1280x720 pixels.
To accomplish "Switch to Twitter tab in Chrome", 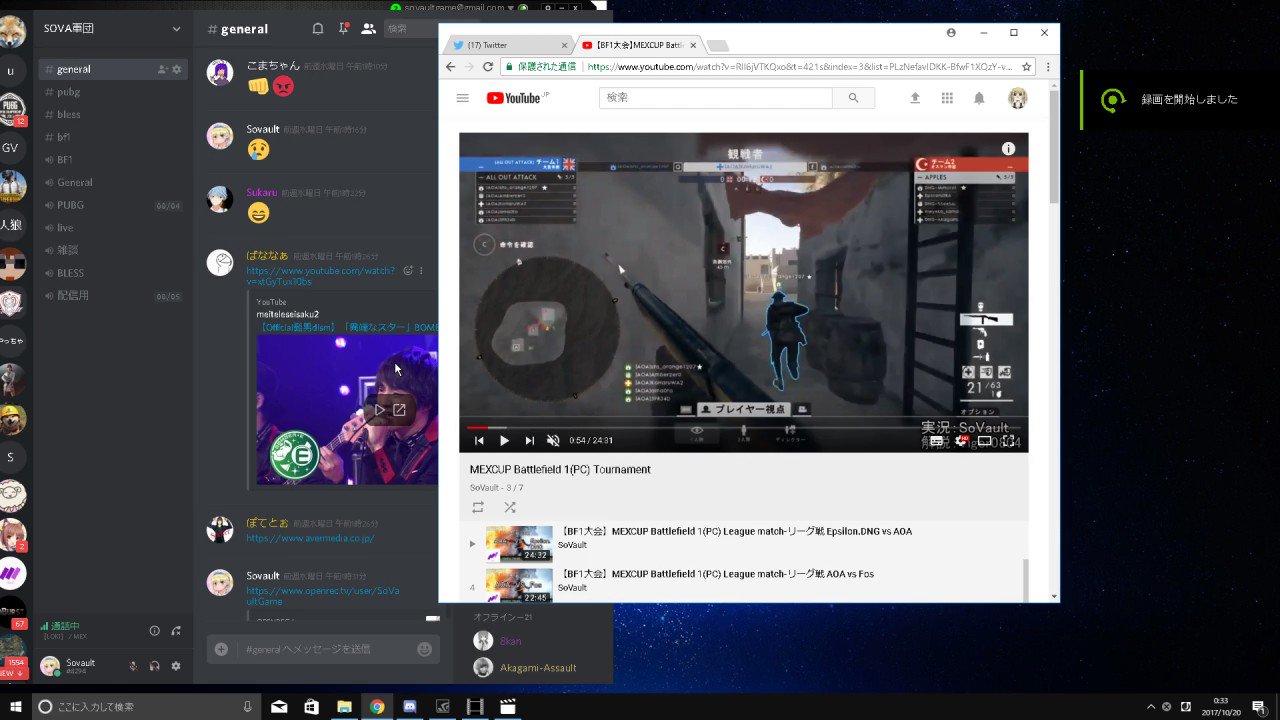I will 508,45.
